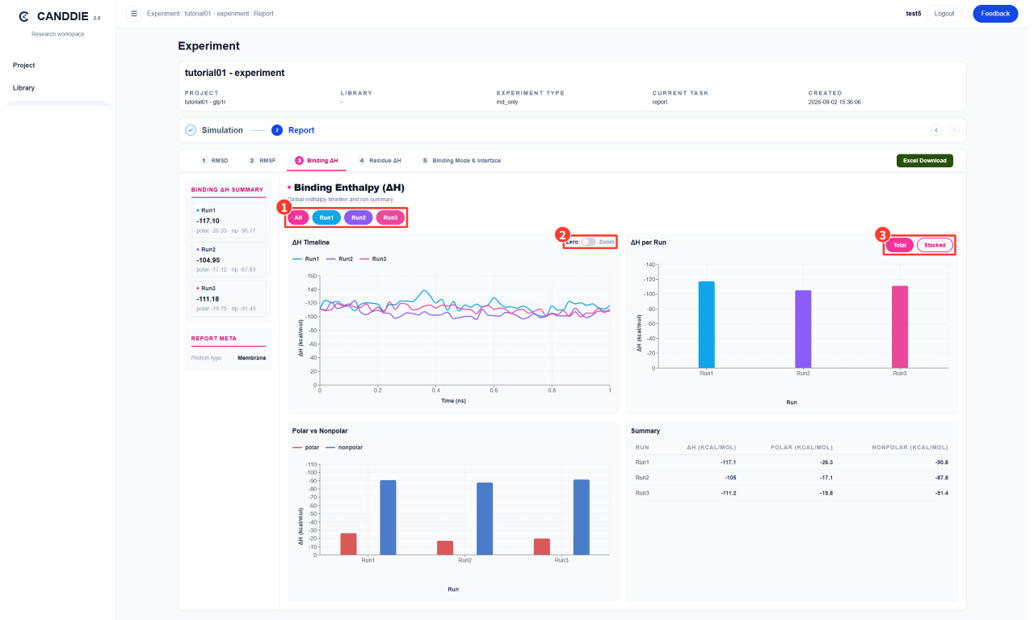Click the tutorial01 - glp1r project value
This screenshot has height=620, width=1034.
coord(205,102)
